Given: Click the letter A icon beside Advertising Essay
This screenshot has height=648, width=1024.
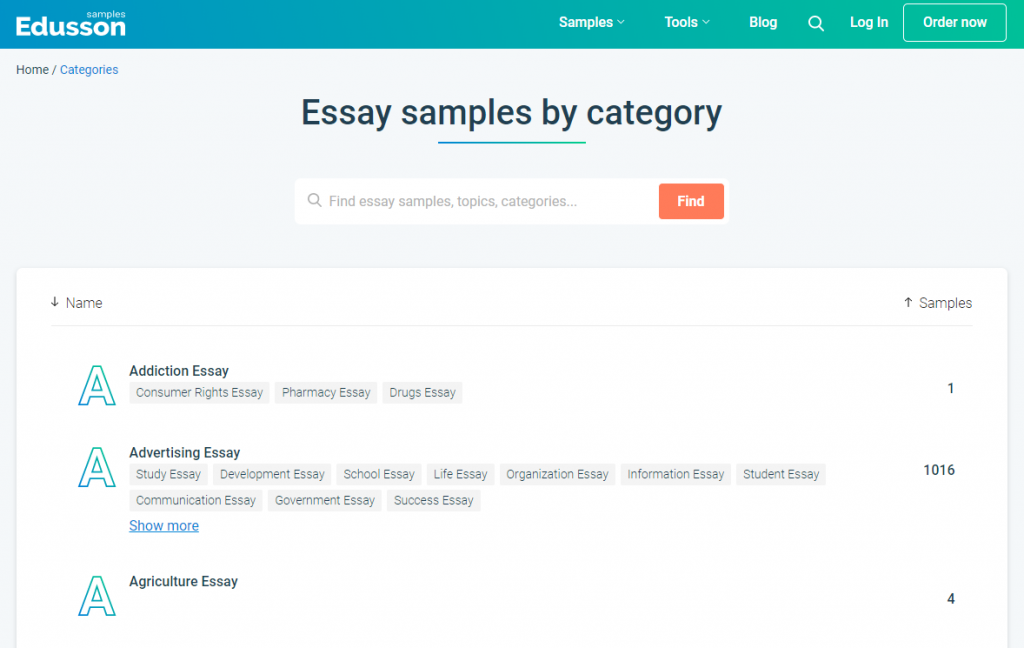Looking at the screenshot, I should (x=97, y=467).
